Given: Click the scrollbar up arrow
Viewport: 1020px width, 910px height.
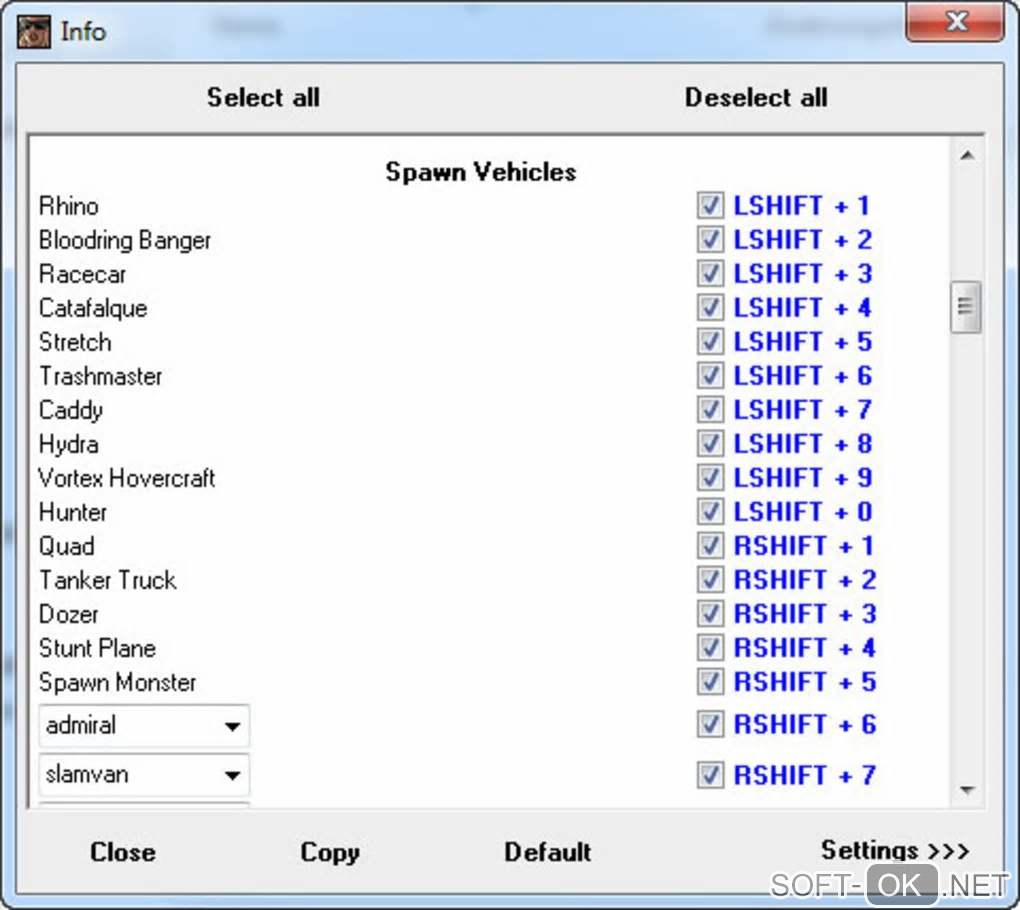Looking at the screenshot, I should tap(967, 155).
